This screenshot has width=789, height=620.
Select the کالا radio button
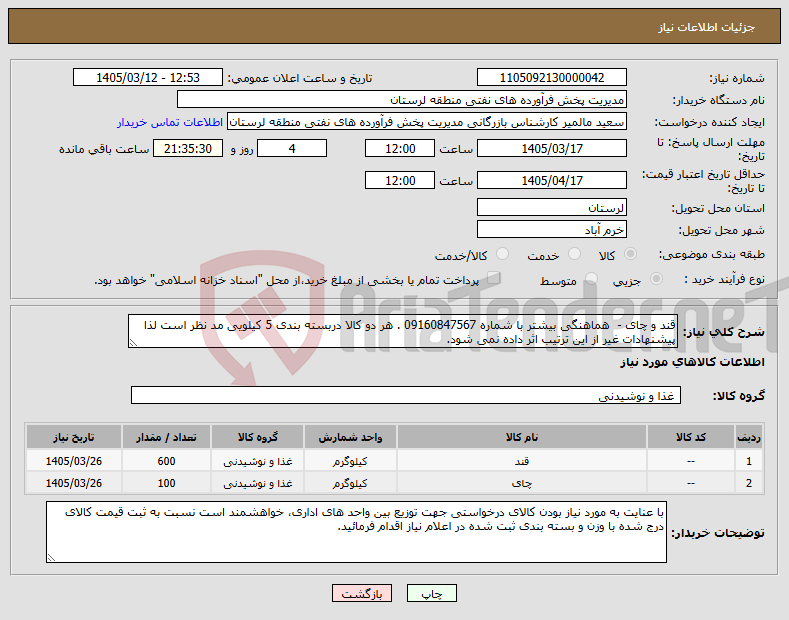tap(630, 254)
